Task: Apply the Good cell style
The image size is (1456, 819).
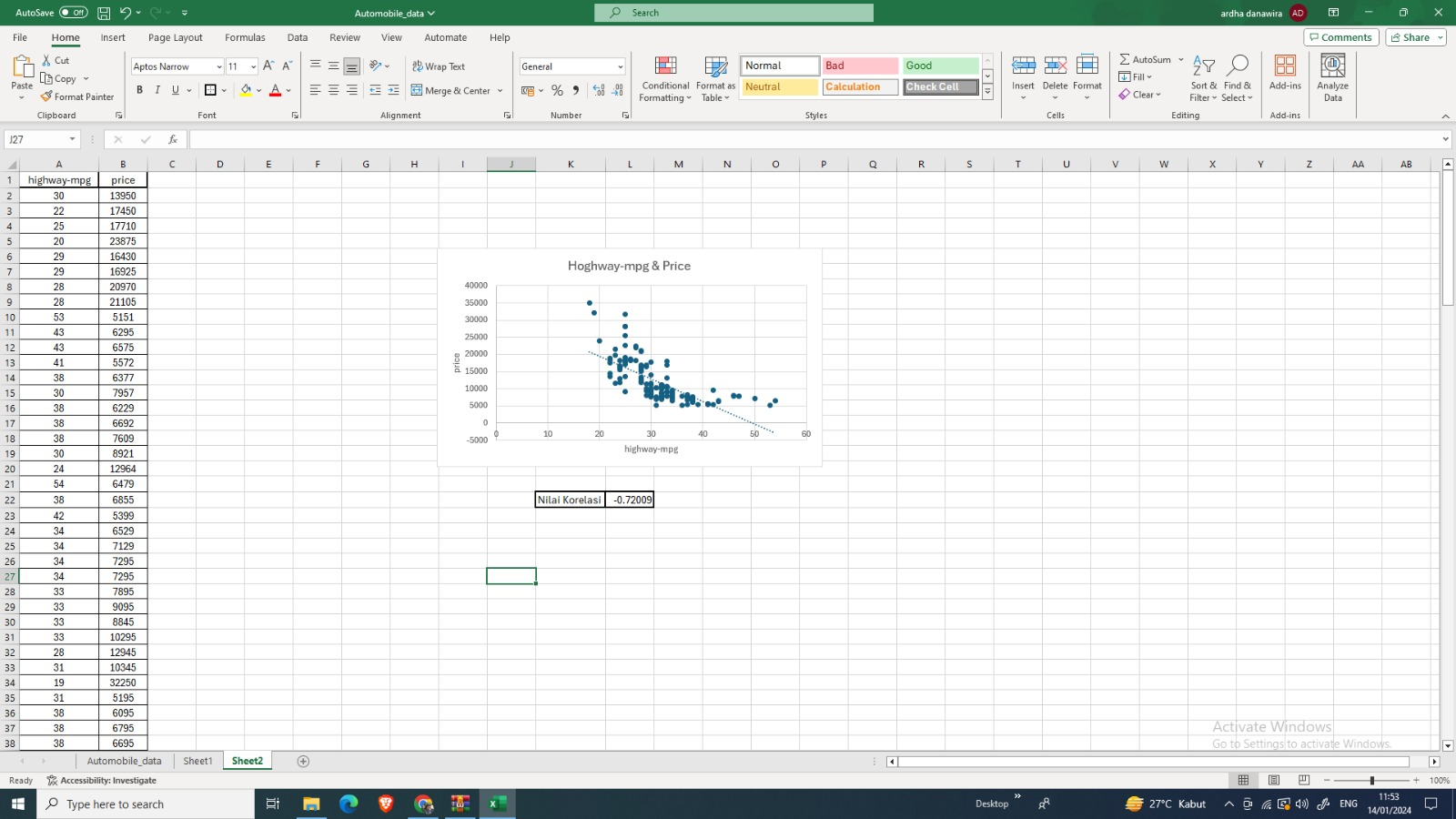Action: [940, 66]
